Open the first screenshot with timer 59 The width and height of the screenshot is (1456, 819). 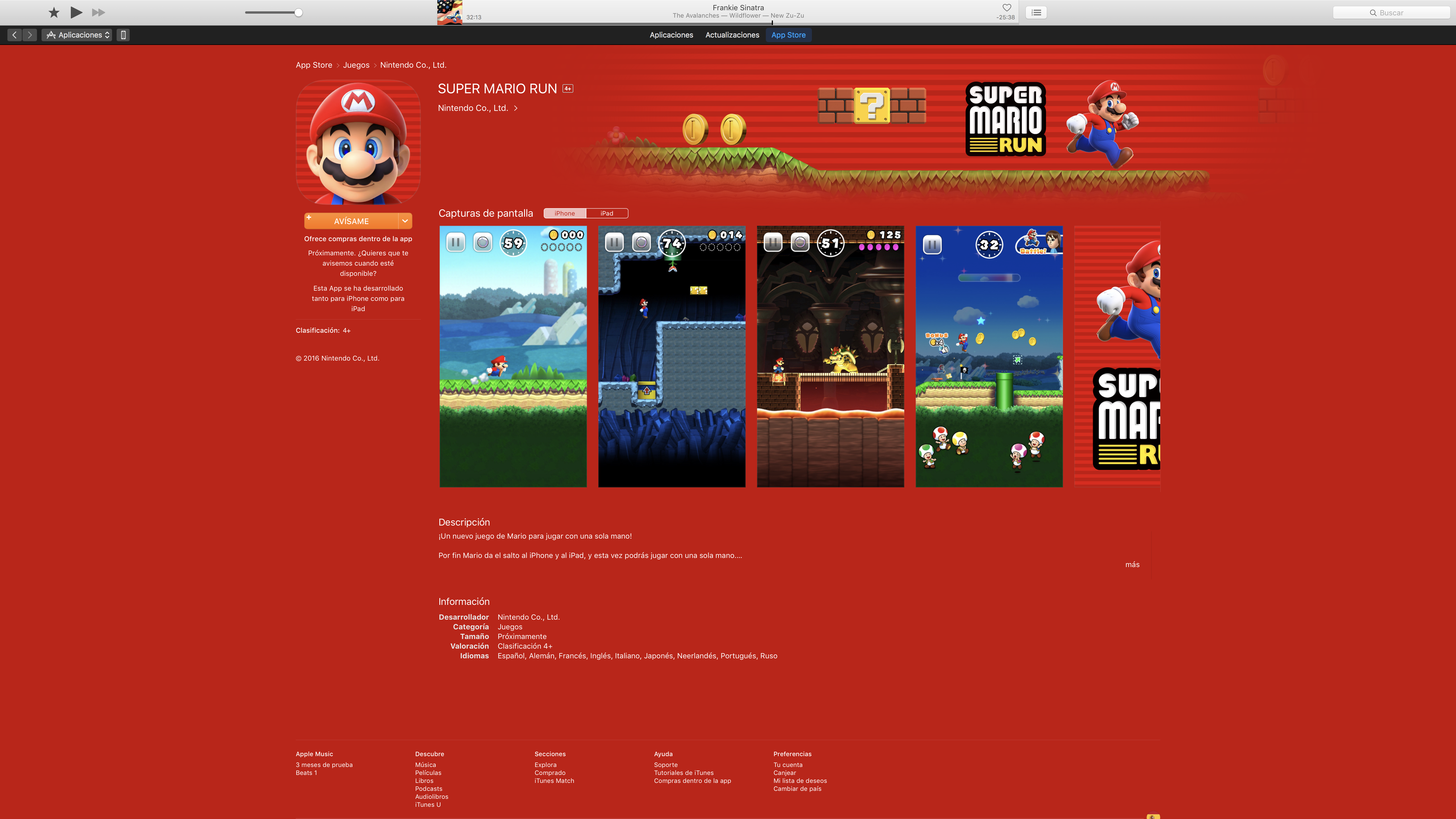click(x=513, y=357)
